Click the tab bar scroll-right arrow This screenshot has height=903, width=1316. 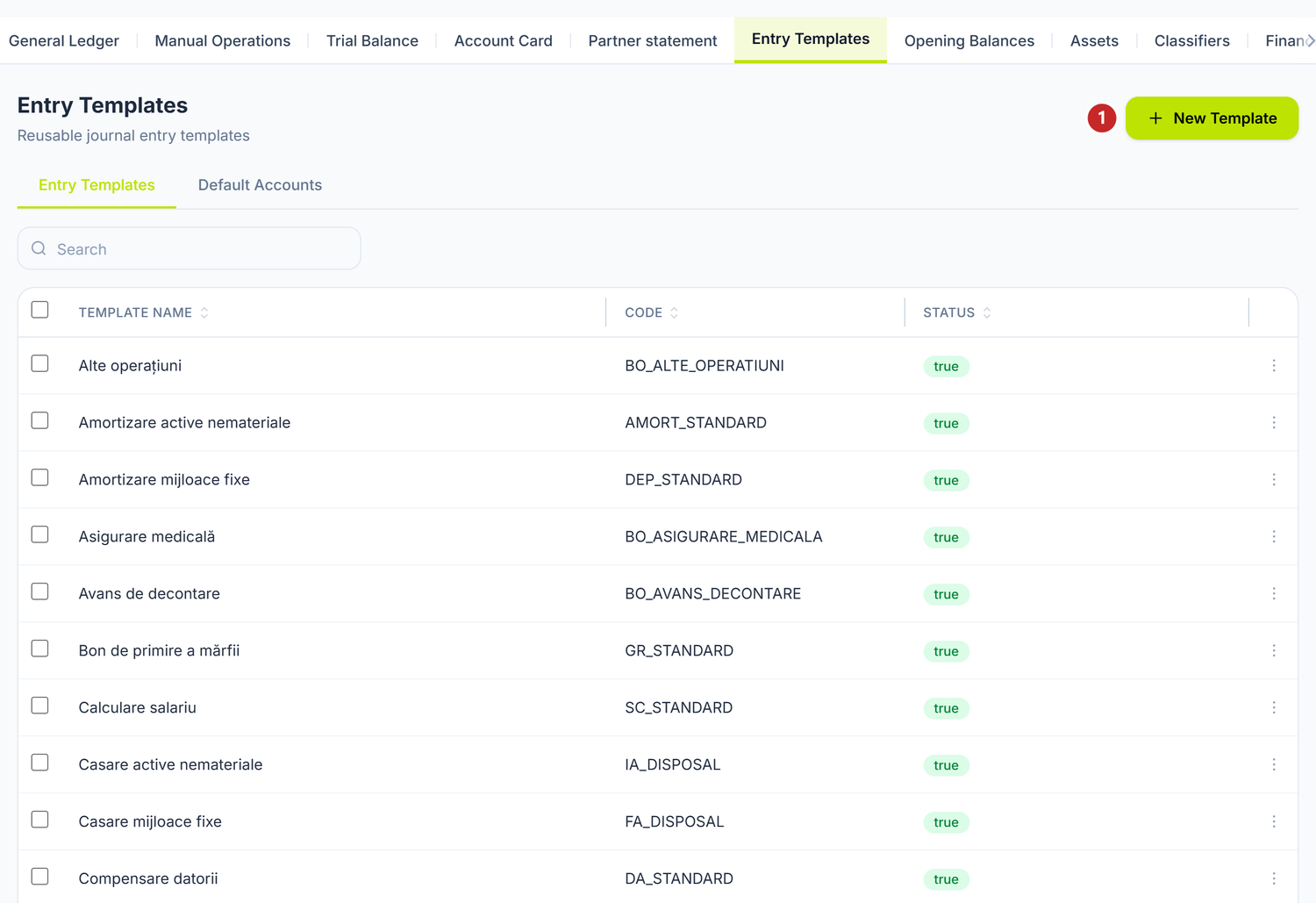[1310, 40]
